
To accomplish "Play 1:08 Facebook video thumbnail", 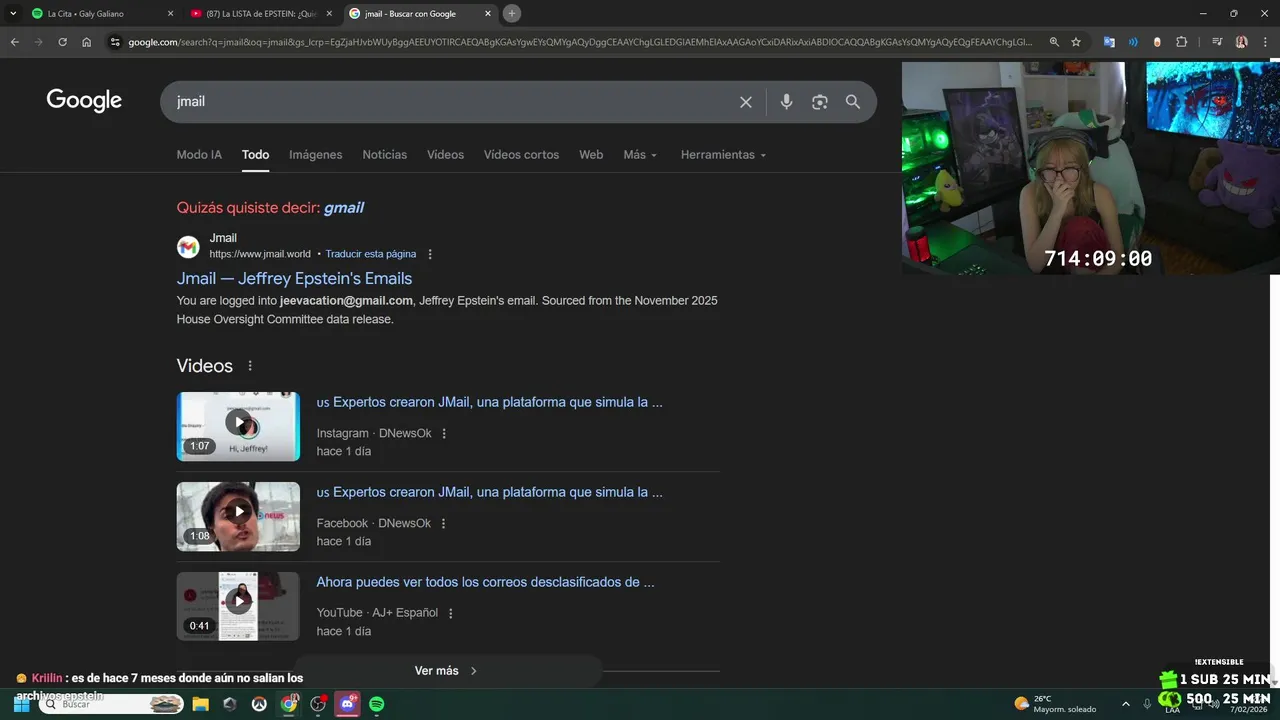I will coord(238,516).
